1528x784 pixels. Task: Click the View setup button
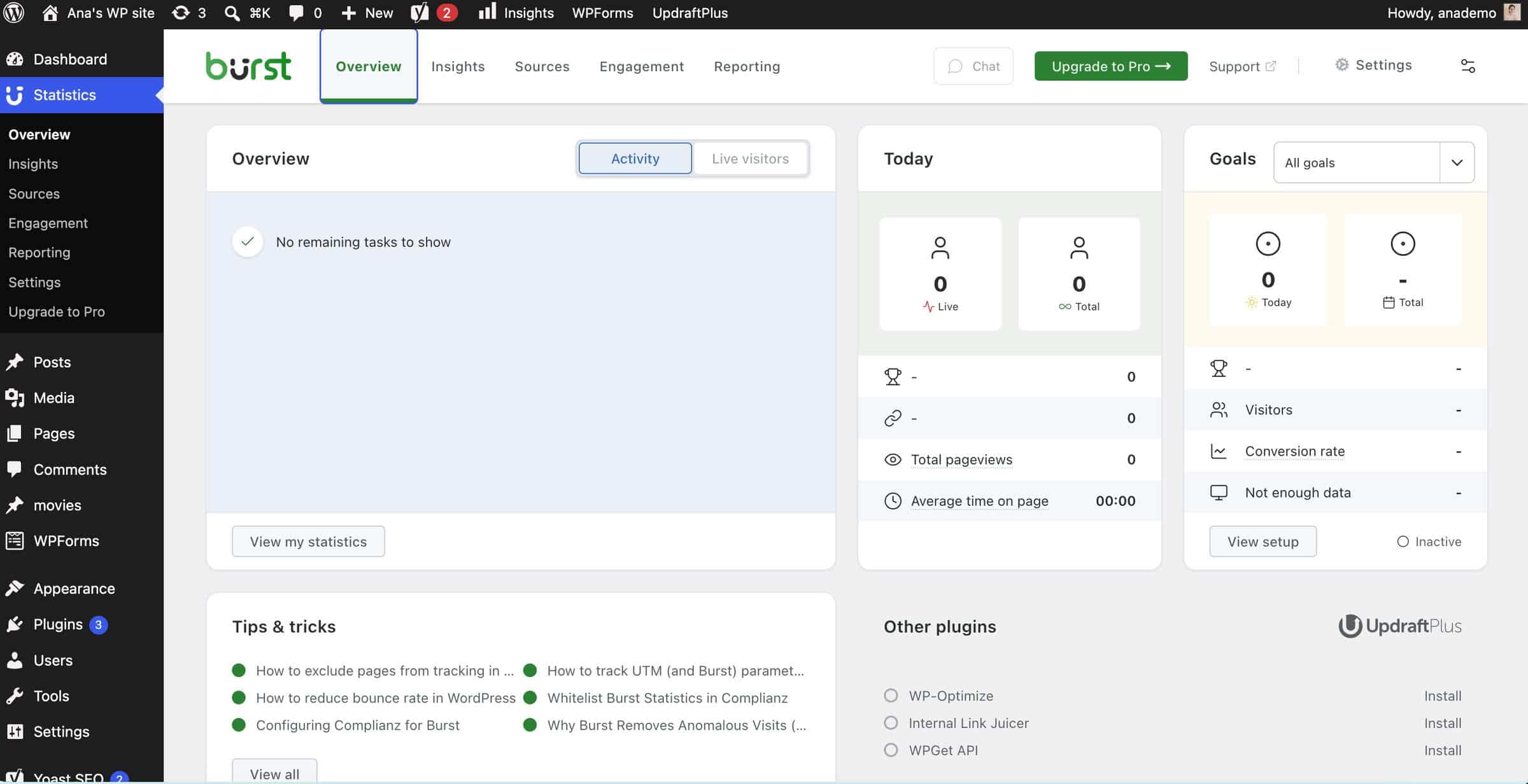pos(1263,542)
